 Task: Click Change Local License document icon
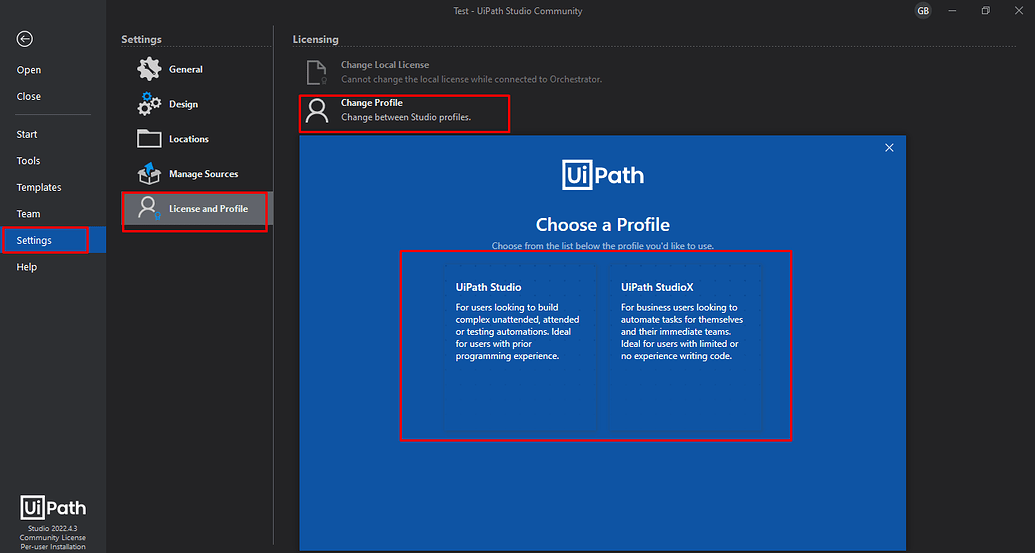click(x=317, y=72)
